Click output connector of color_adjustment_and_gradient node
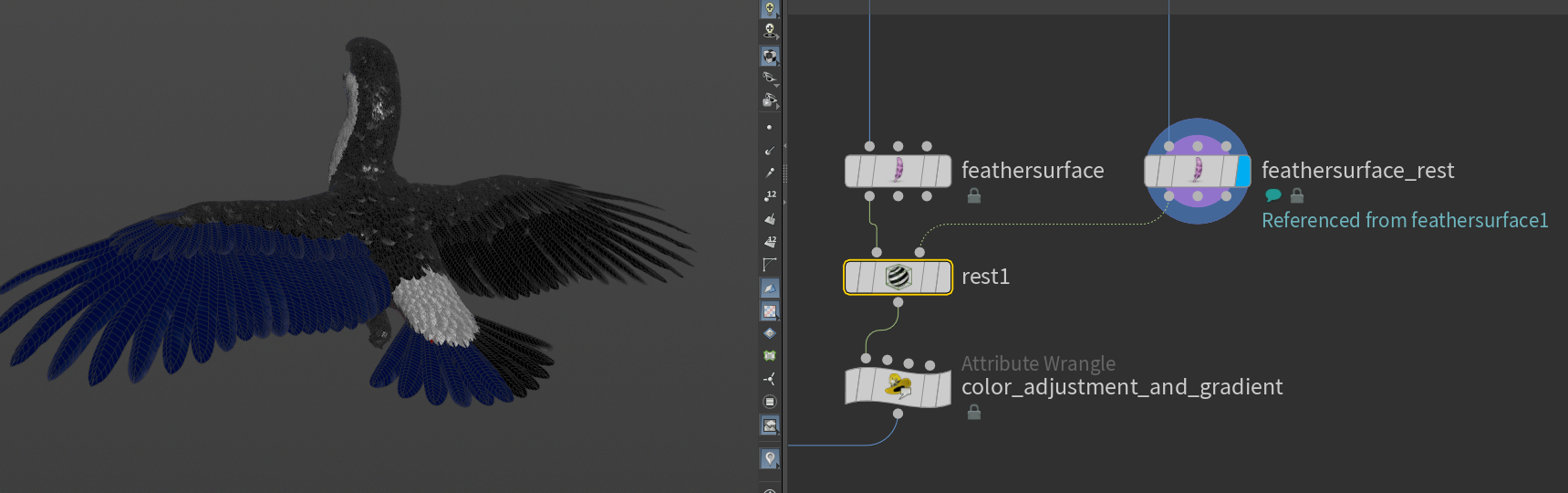The height and width of the screenshot is (493, 1568). coord(898,414)
